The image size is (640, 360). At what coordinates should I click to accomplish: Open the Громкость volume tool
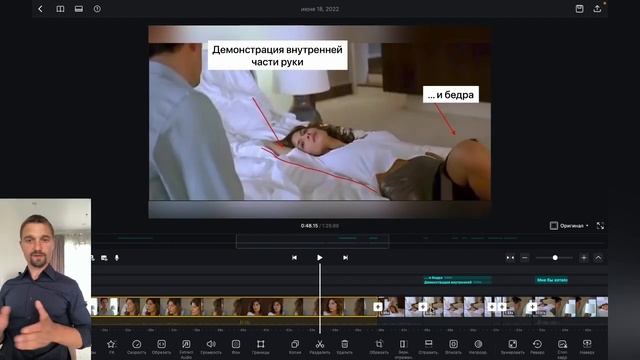[211, 347]
